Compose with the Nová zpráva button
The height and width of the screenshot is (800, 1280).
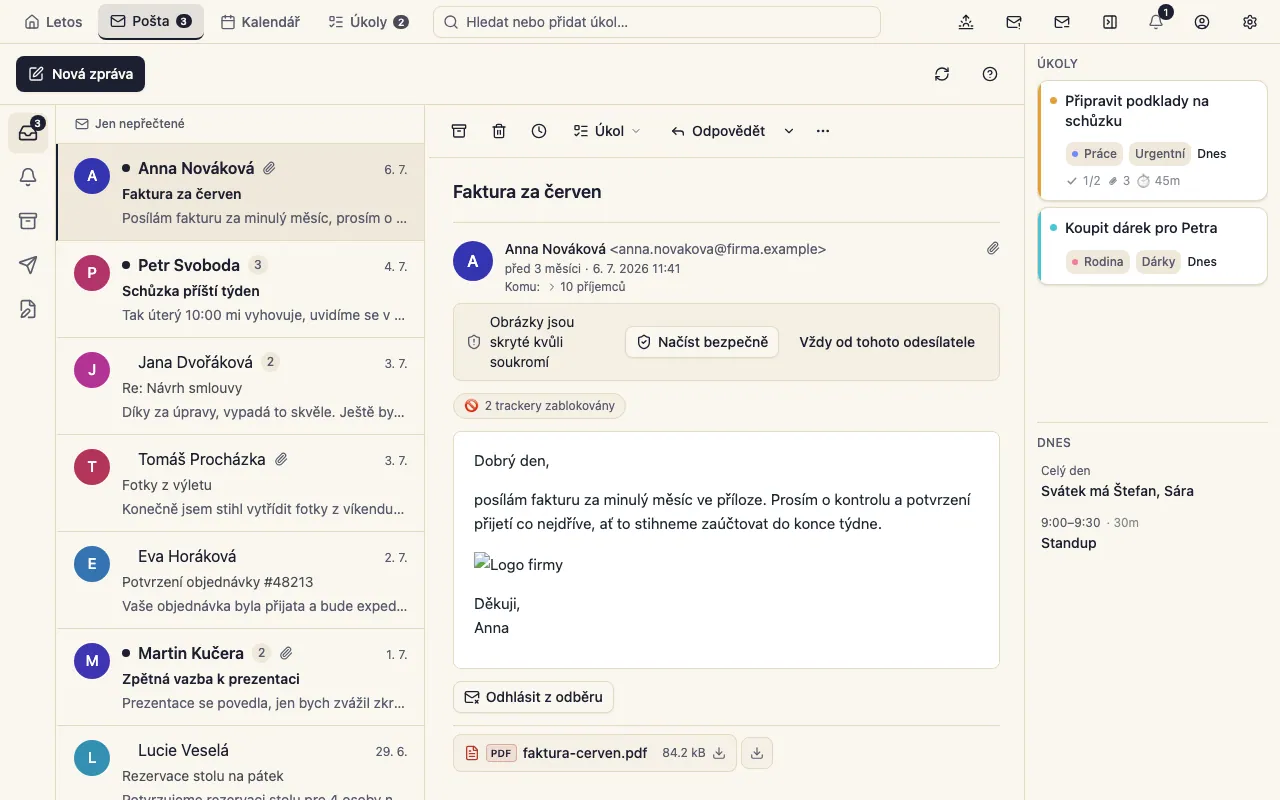click(x=81, y=74)
